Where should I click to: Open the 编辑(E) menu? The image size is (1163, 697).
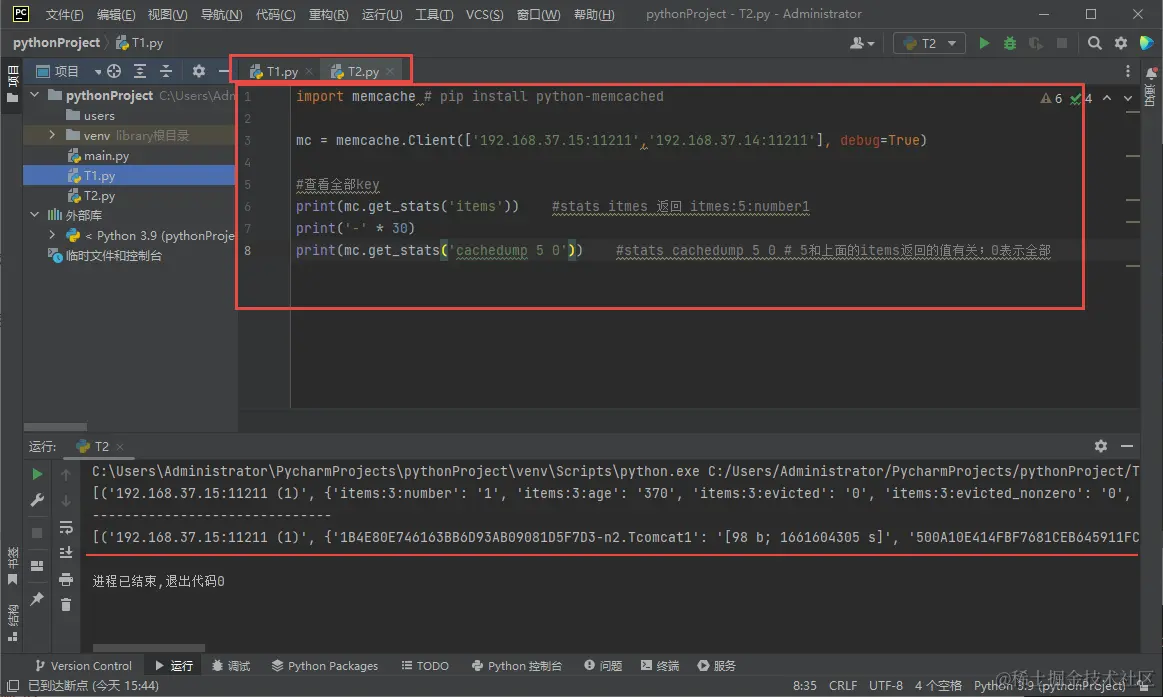pyautogui.click(x=116, y=14)
